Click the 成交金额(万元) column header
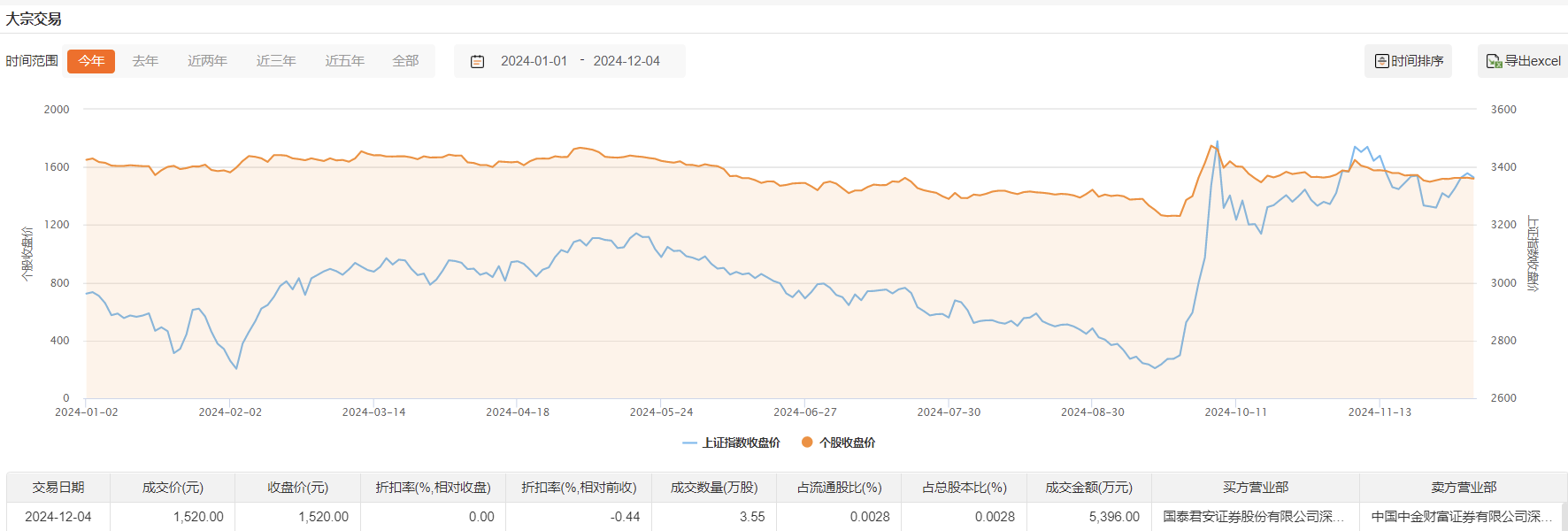The height and width of the screenshot is (531, 1568). click(1088, 488)
